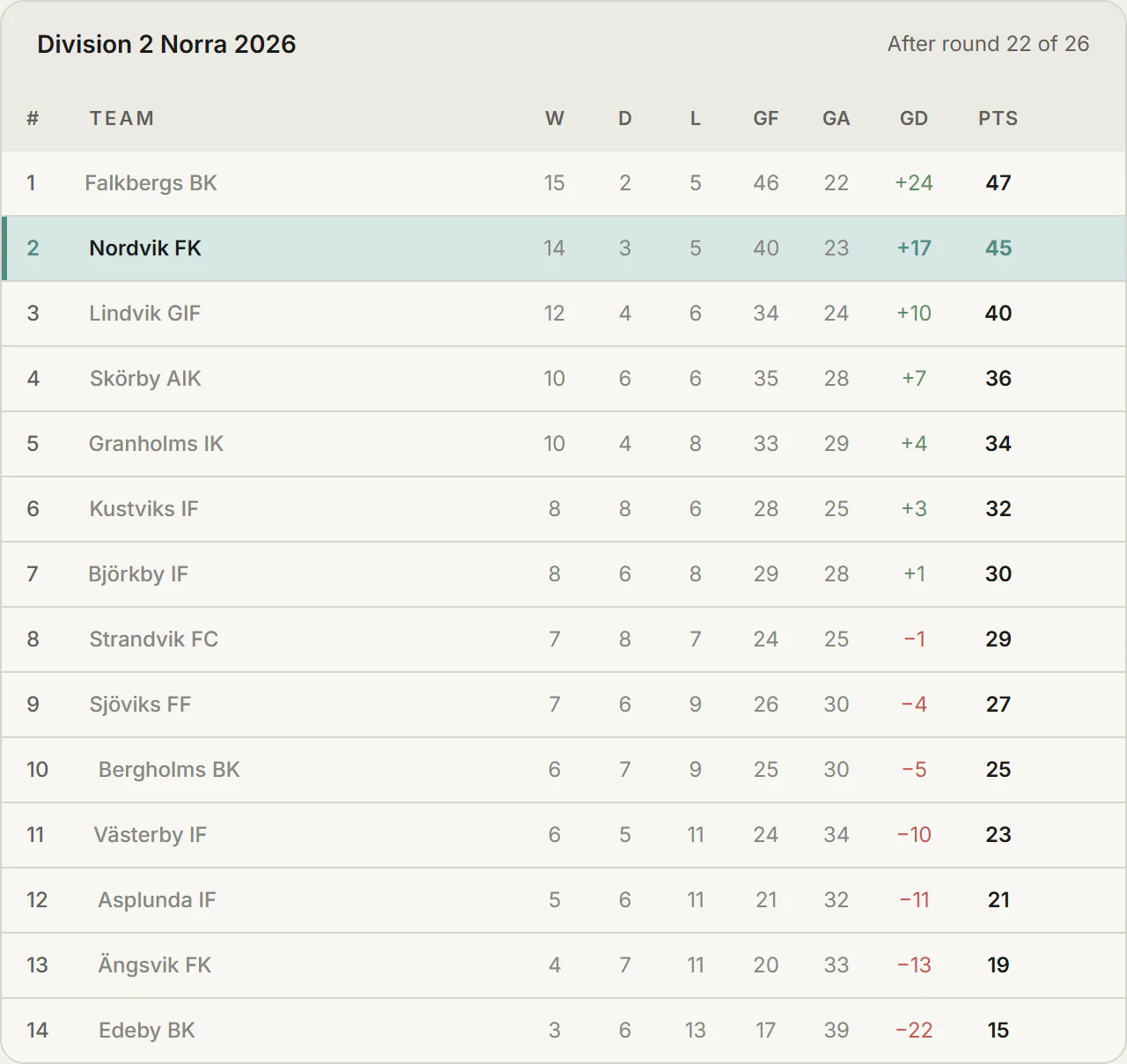Select the "GF" column header
This screenshot has height=1064, width=1127.
766,118
